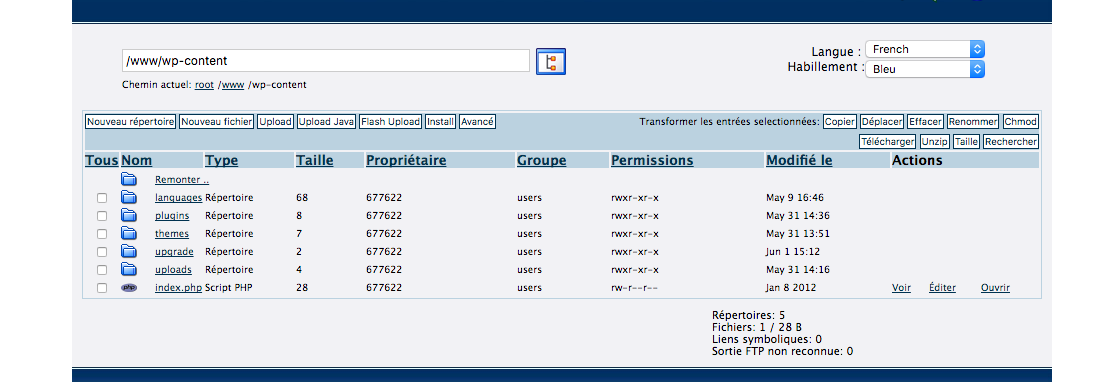This screenshot has height=382, width=1095.
Task: Select all entries via Tous header
Action: (x=102, y=161)
